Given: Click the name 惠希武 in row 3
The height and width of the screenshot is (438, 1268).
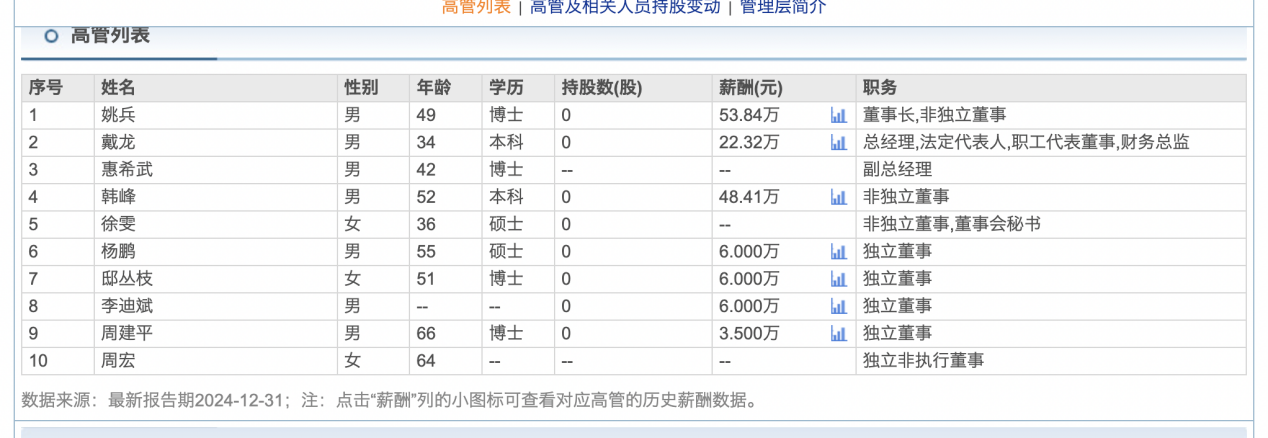Looking at the screenshot, I should pos(127,170).
